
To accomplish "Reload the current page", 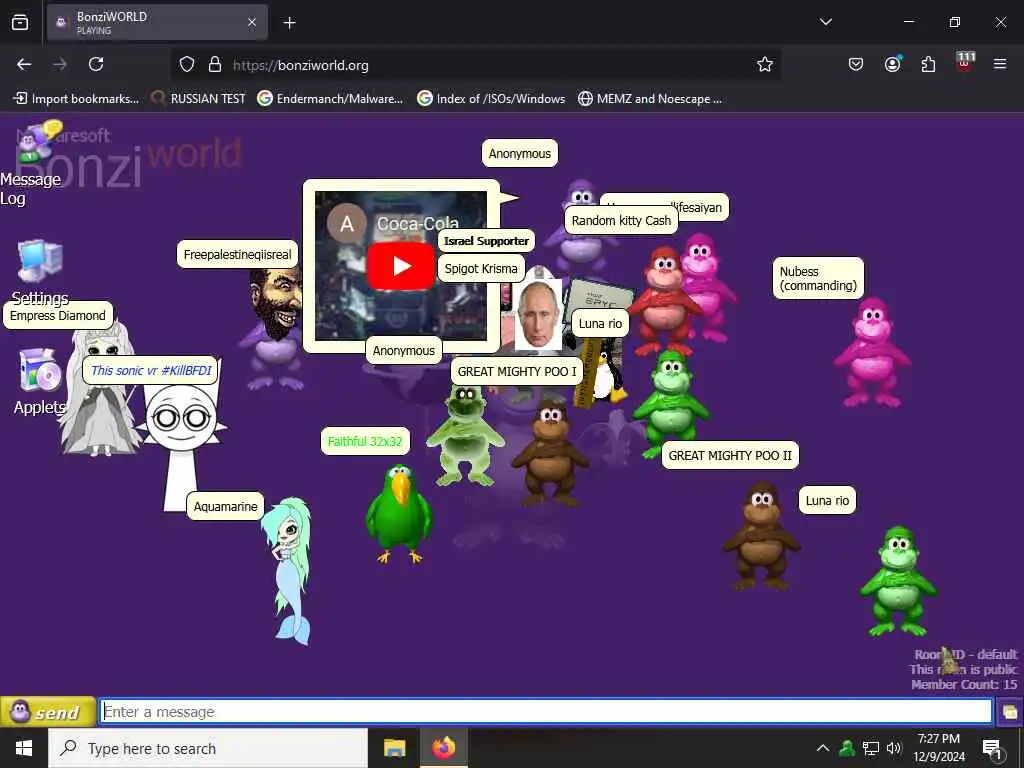I will coord(96,64).
